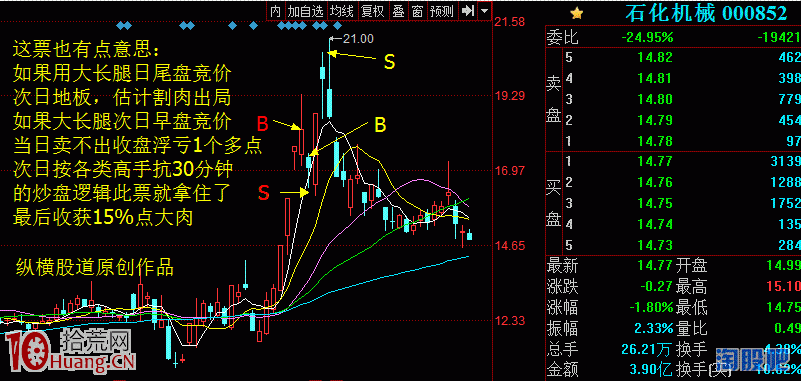This screenshot has height=381, width=801.
Task: Toggle 均线 moving average lines
Action: coord(342,11)
